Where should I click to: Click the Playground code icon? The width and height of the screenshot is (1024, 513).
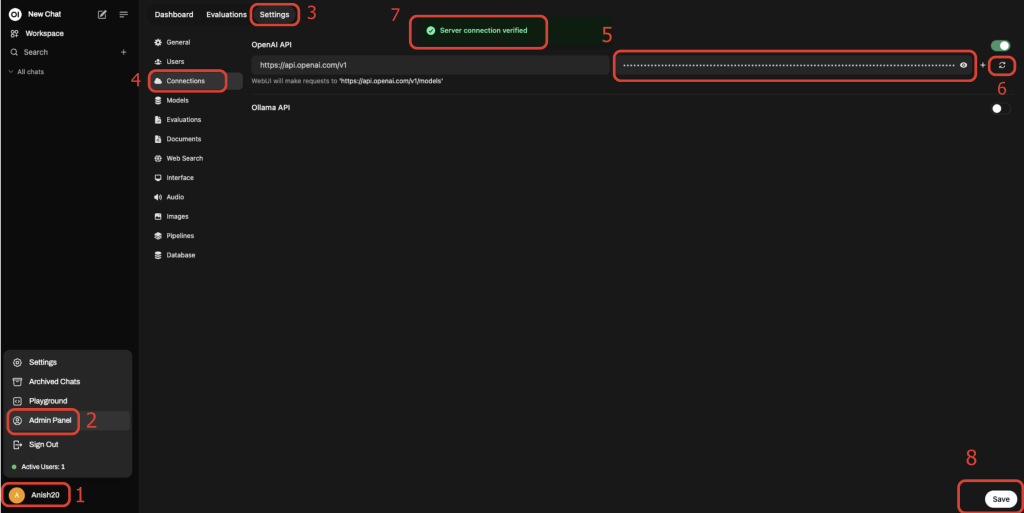pos(18,401)
